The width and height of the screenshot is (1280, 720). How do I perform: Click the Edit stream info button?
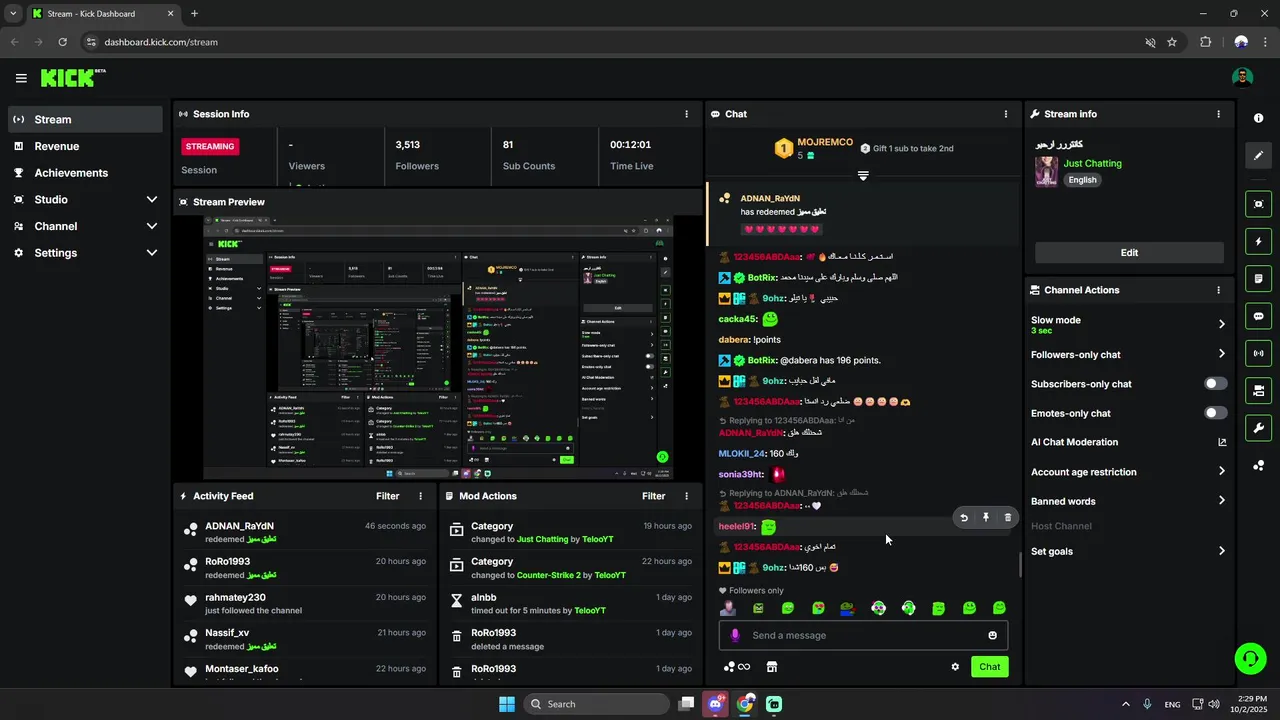point(1129,253)
